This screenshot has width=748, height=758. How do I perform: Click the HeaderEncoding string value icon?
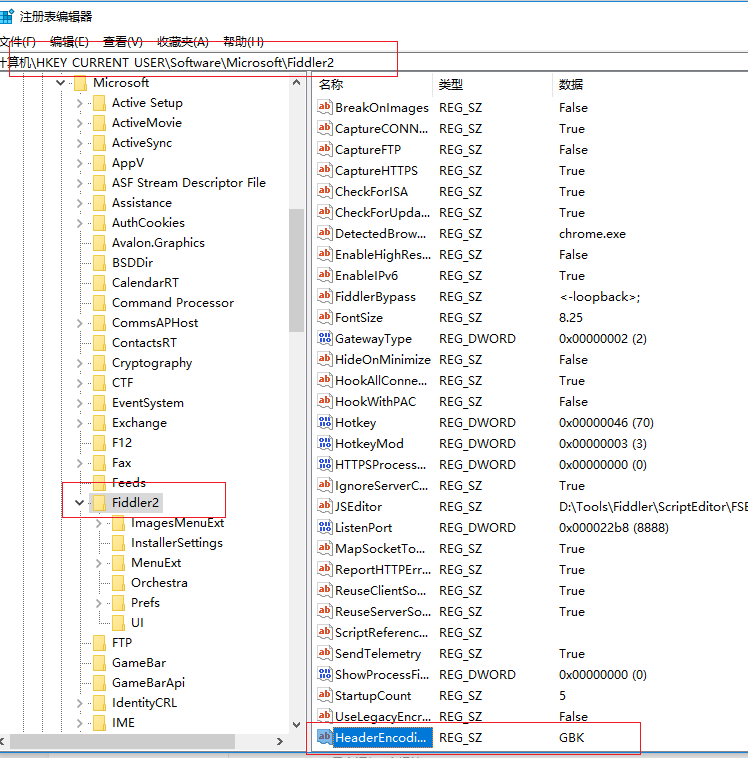click(324, 737)
